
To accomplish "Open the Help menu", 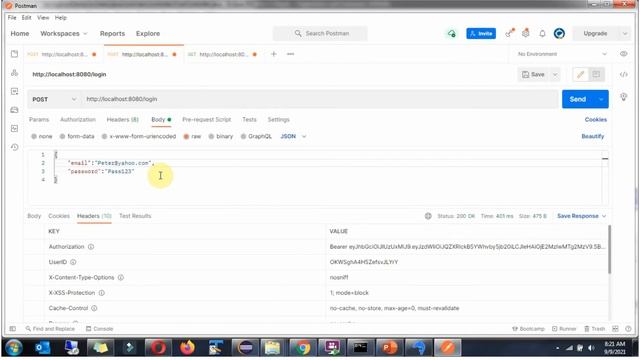I will click(x=60, y=18).
